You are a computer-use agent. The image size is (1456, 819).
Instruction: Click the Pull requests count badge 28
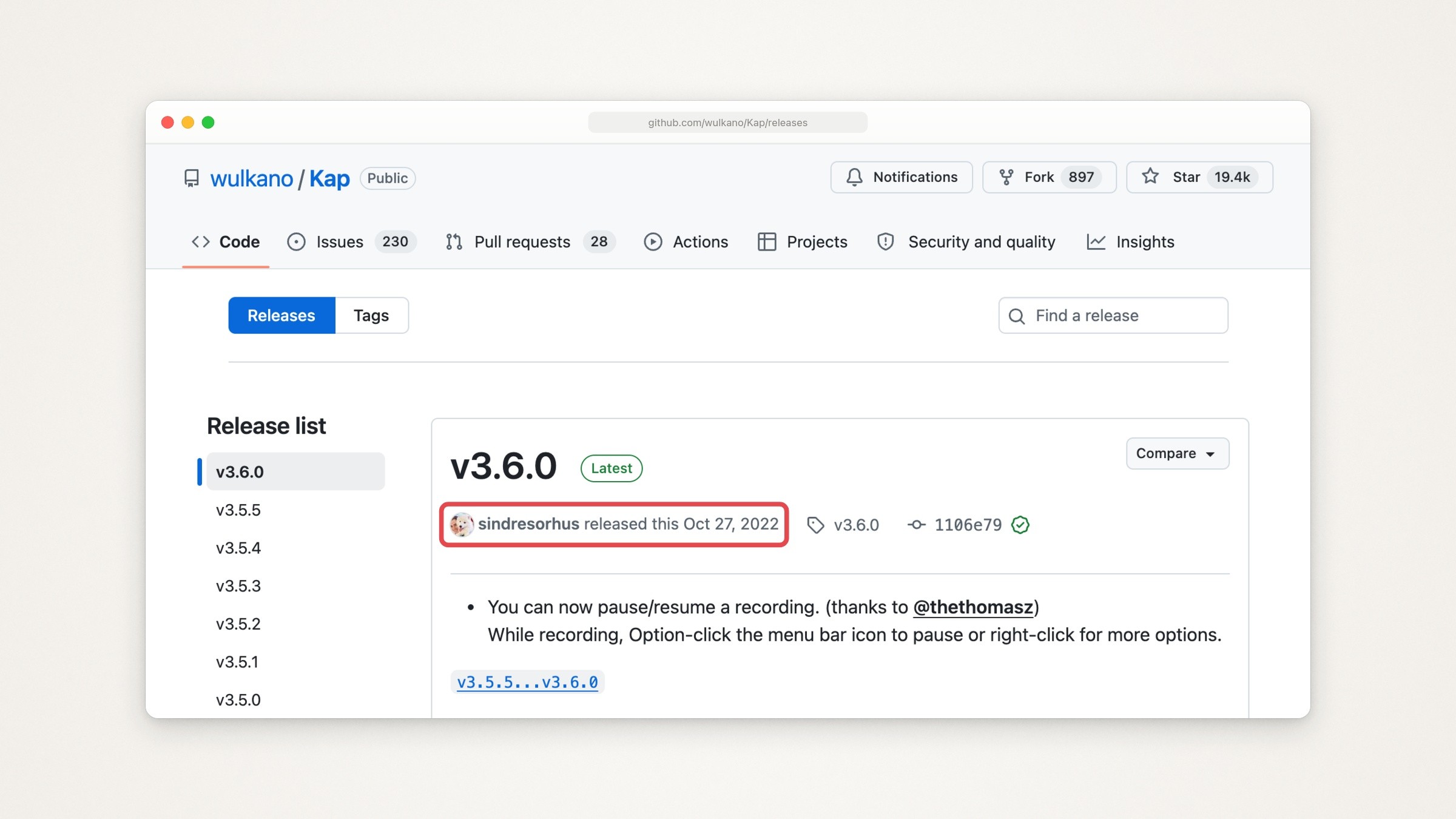click(599, 242)
